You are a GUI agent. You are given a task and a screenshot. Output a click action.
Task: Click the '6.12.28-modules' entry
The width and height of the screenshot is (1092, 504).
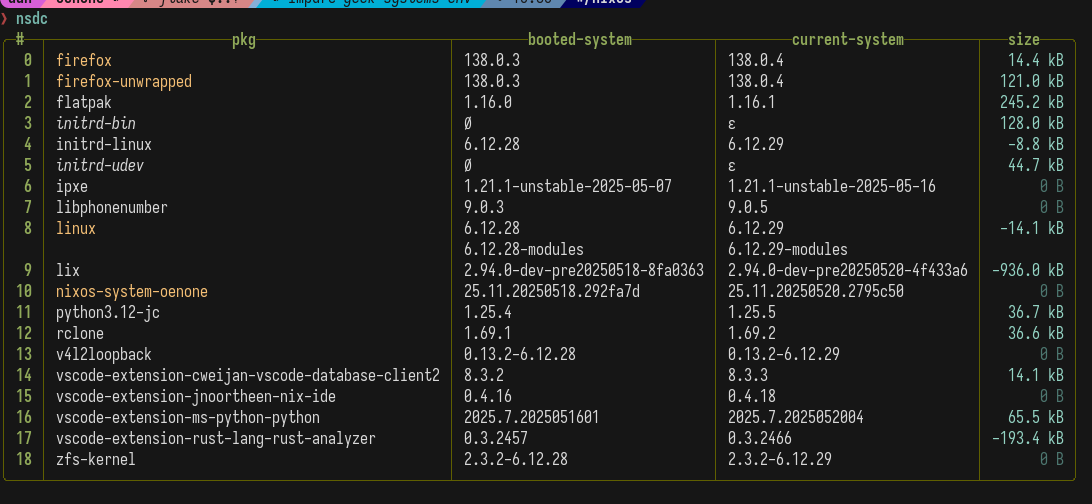click(524, 249)
